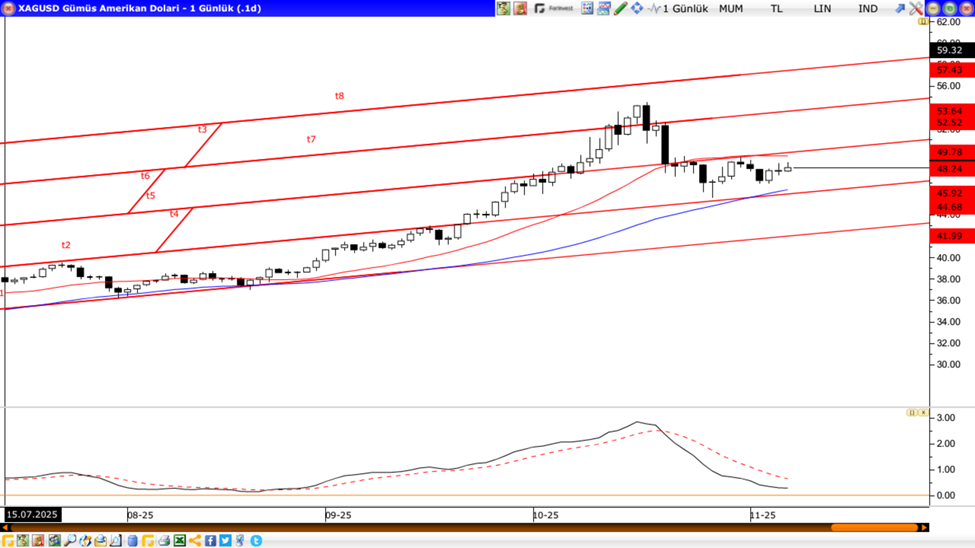This screenshot has height=548, width=975.
Task: Open the 1 Günlük period selector
Action: tap(684, 8)
